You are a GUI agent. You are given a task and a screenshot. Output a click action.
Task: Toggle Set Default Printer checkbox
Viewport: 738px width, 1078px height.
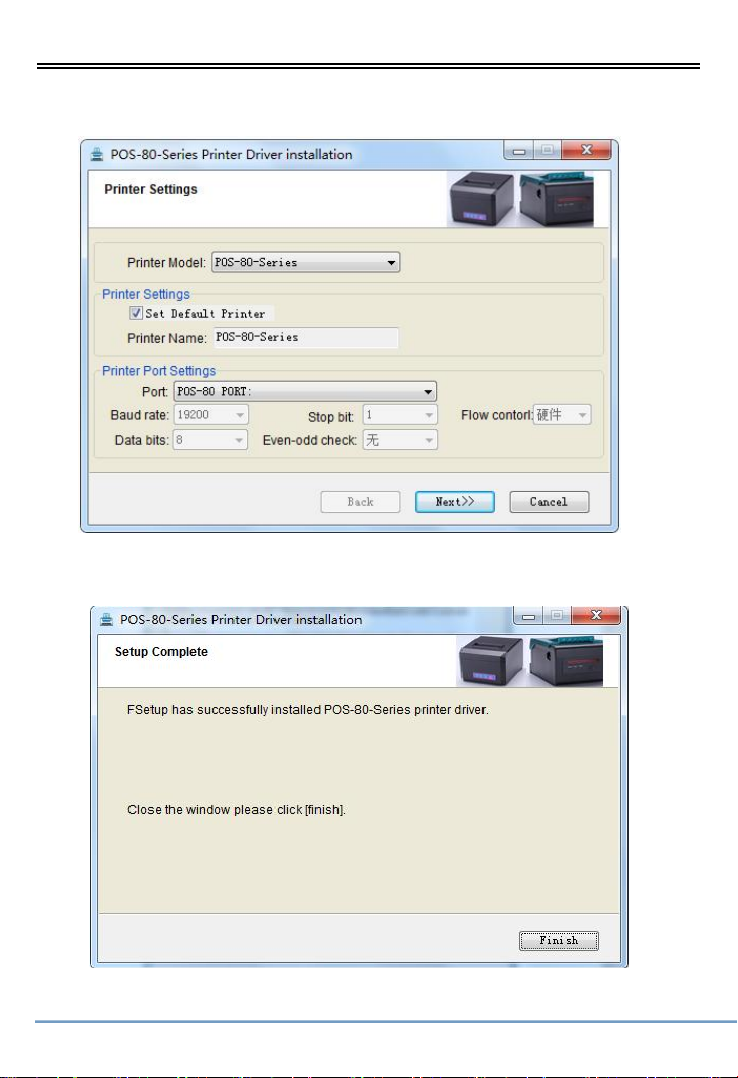136,313
